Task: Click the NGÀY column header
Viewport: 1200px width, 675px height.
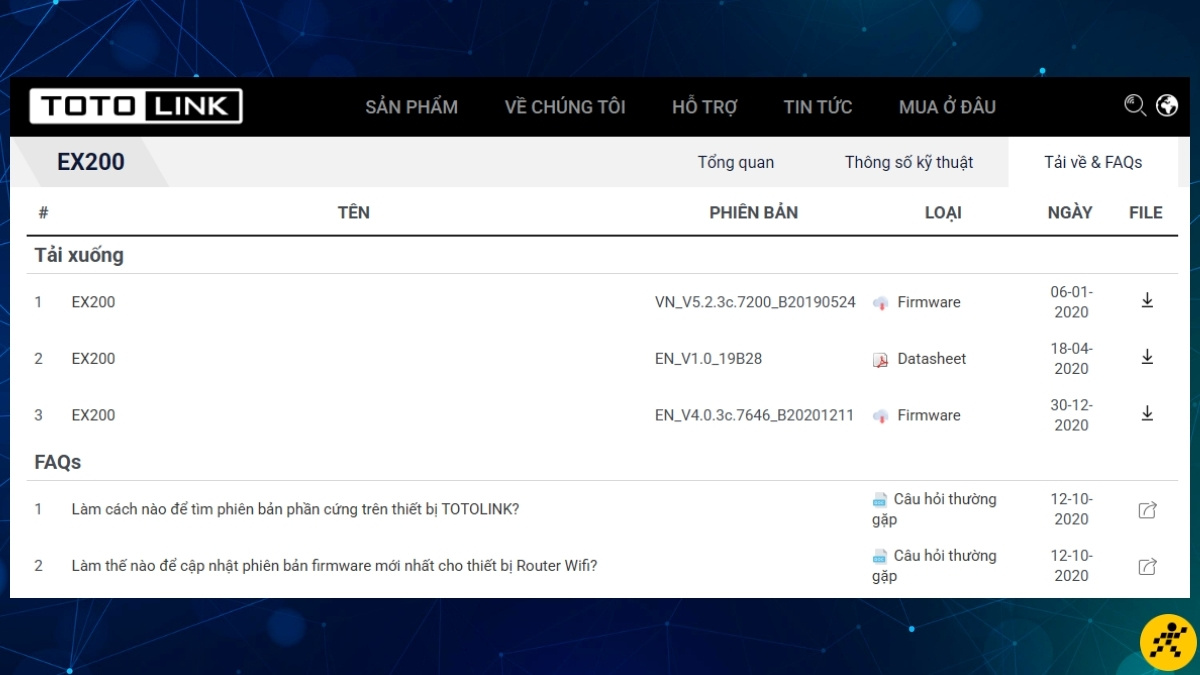Action: pyautogui.click(x=1070, y=212)
